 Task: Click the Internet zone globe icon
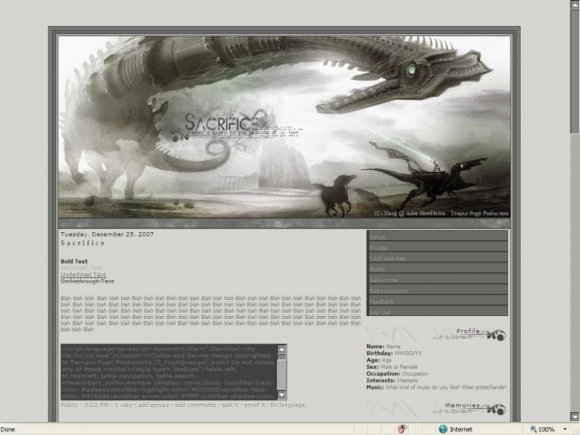tap(443, 429)
